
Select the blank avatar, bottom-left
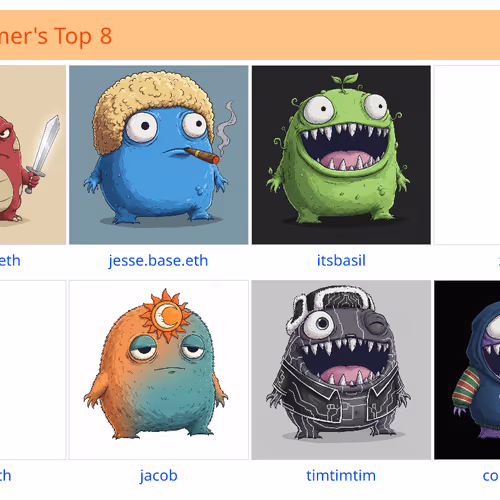(x=33, y=370)
